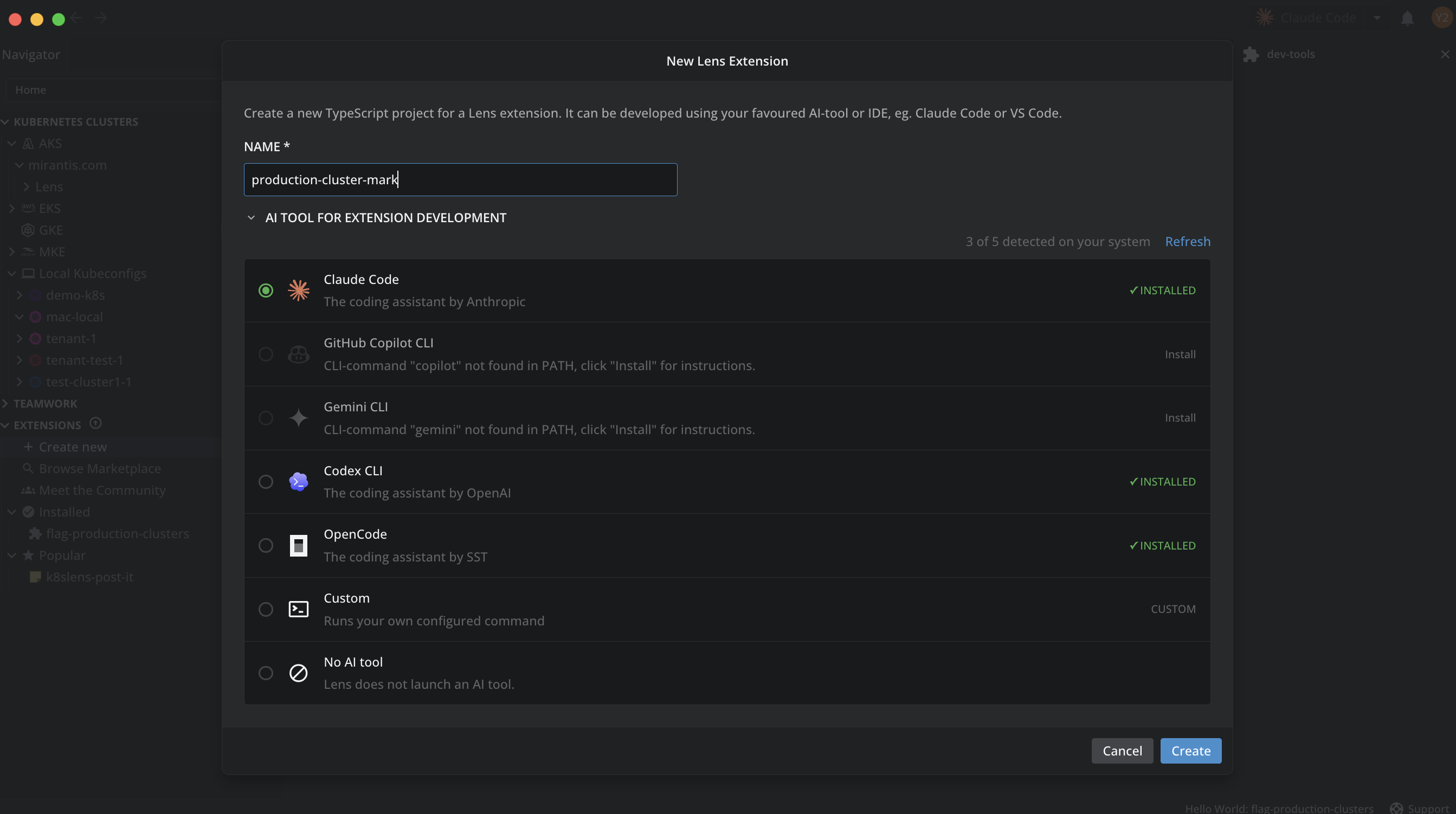Click the Codex CLI cloud icon
The height and width of the screenshot is (814, 1456).
[299, 482]
